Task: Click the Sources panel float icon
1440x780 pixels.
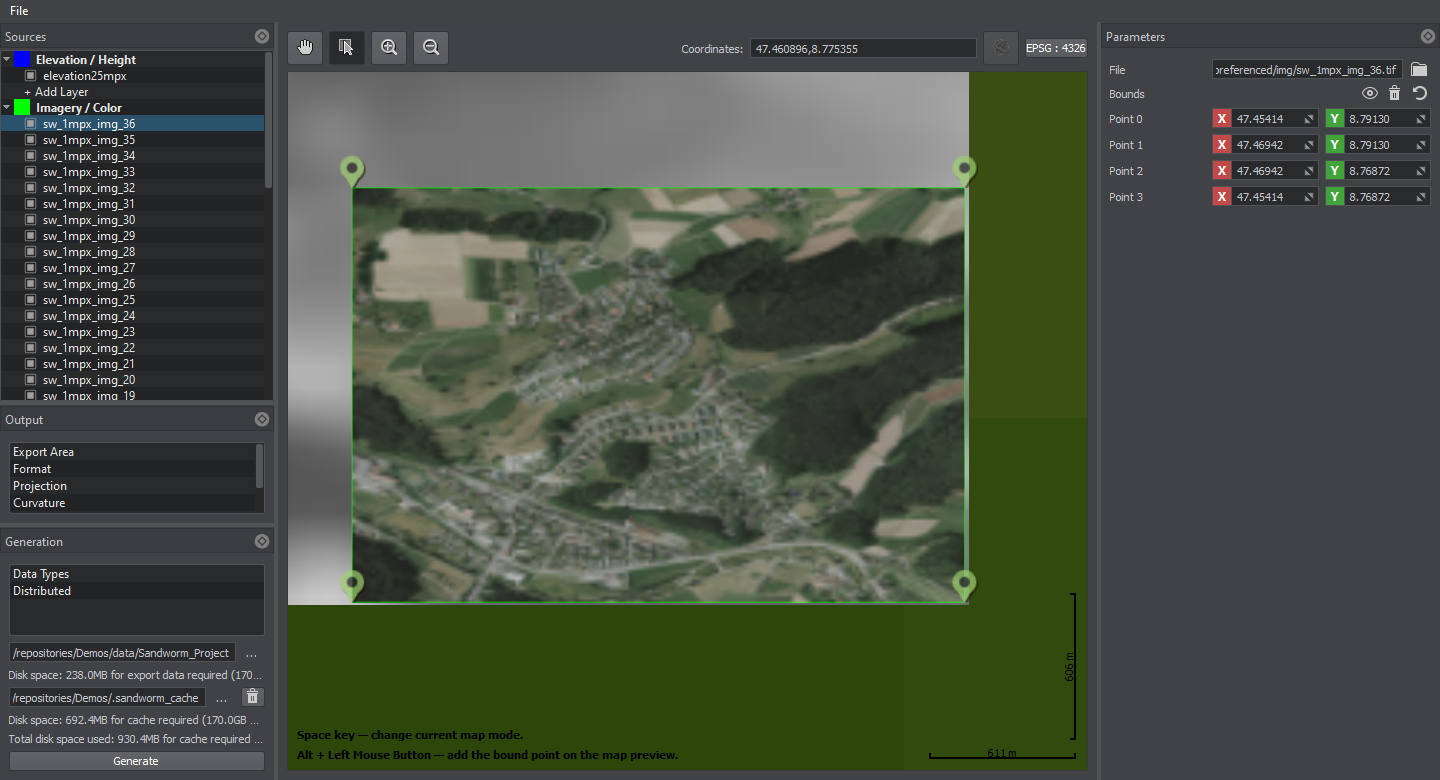Action: (x=262, y=36)
